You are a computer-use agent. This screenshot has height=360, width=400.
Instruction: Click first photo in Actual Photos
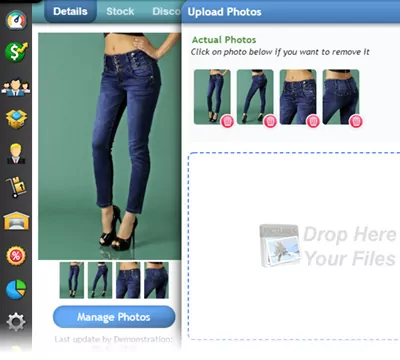[212, 97]
